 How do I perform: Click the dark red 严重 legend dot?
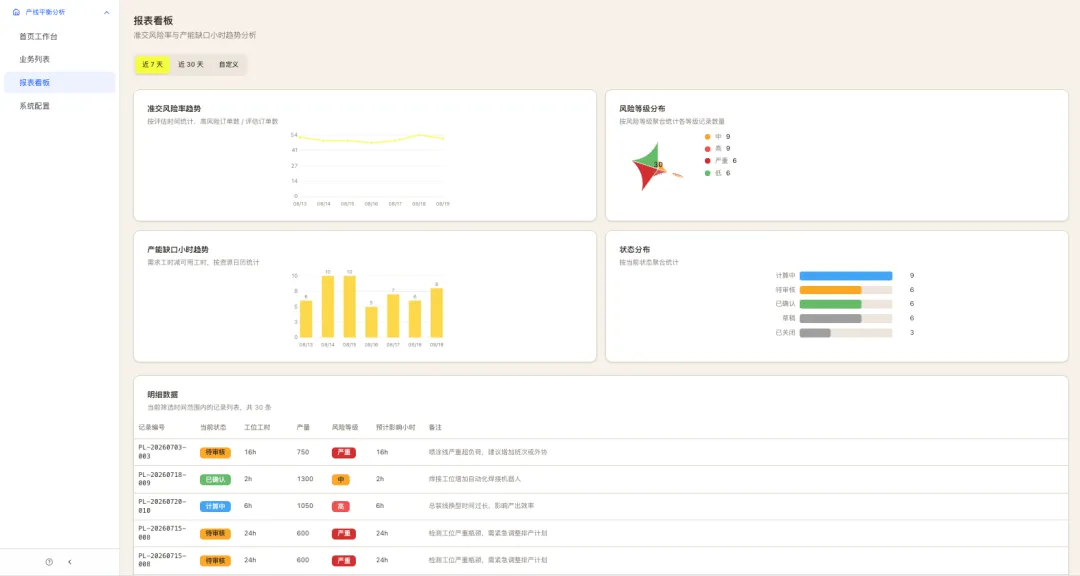pyautogui.click(x=707, y=161)
